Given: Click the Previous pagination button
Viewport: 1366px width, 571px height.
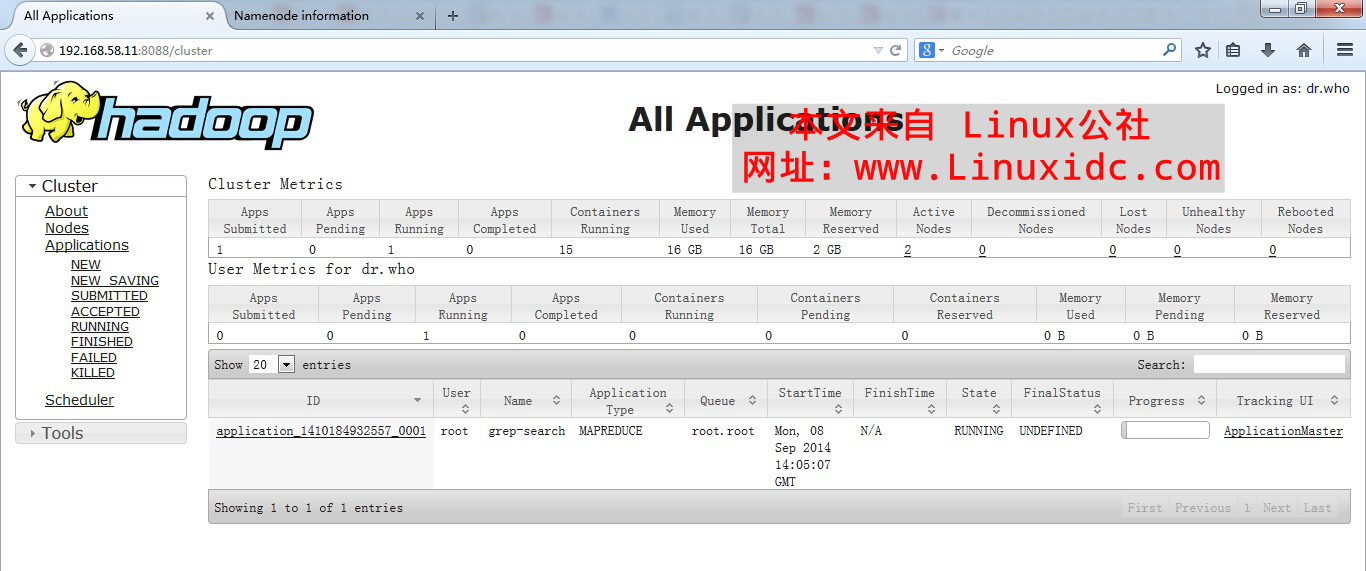Looking at the screenshot, I should point(1202,508).
